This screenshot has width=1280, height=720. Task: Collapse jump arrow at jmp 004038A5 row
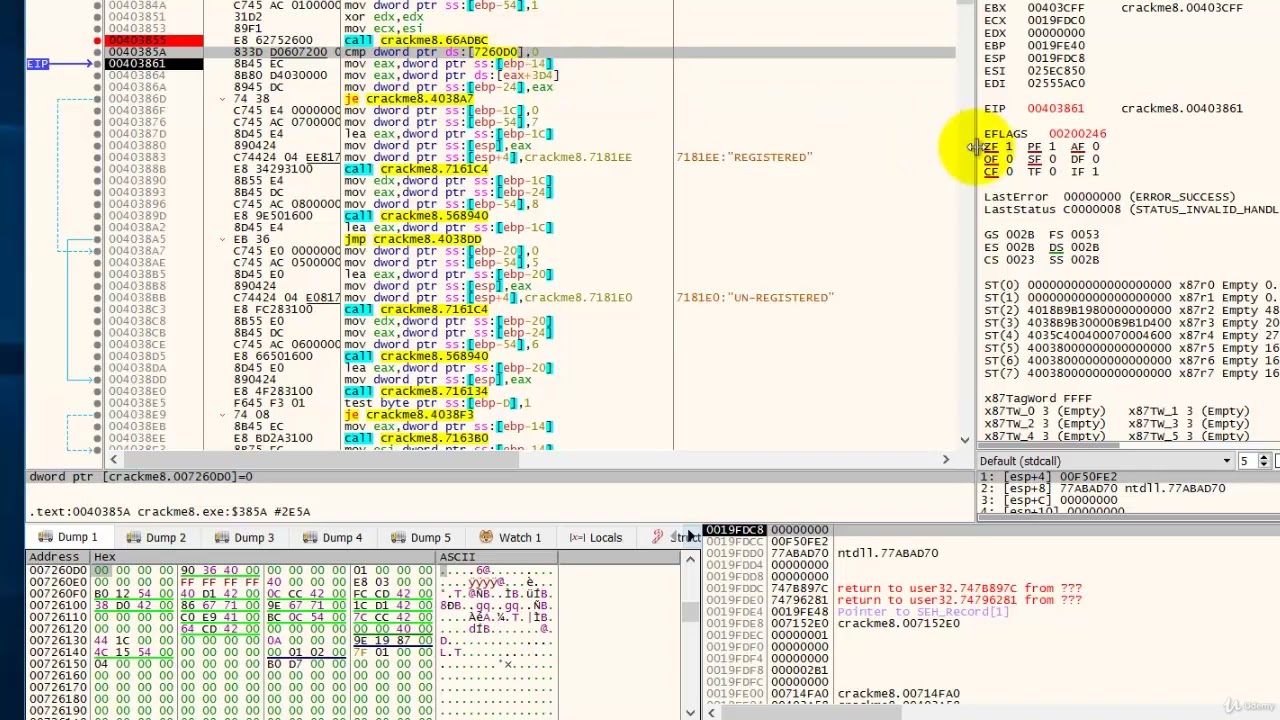[x=223, y=239]
